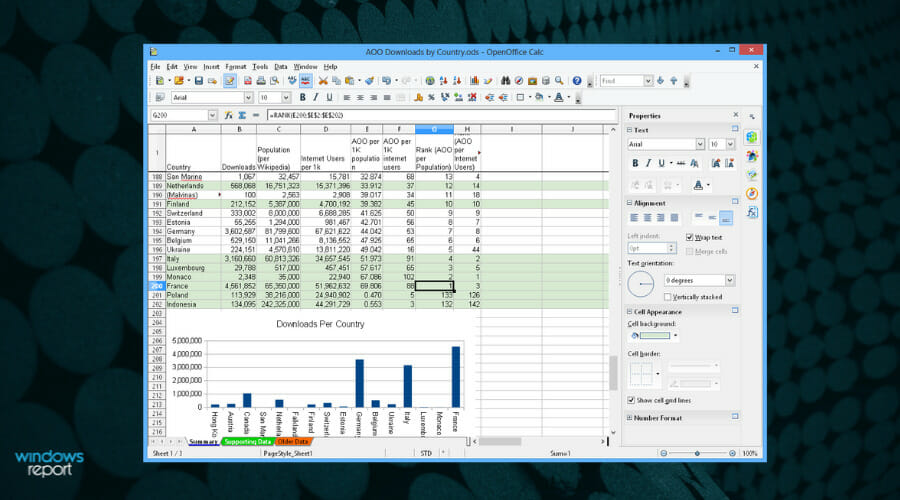Click the Percent number format icon
900x500 pixels.
[431, 98]
